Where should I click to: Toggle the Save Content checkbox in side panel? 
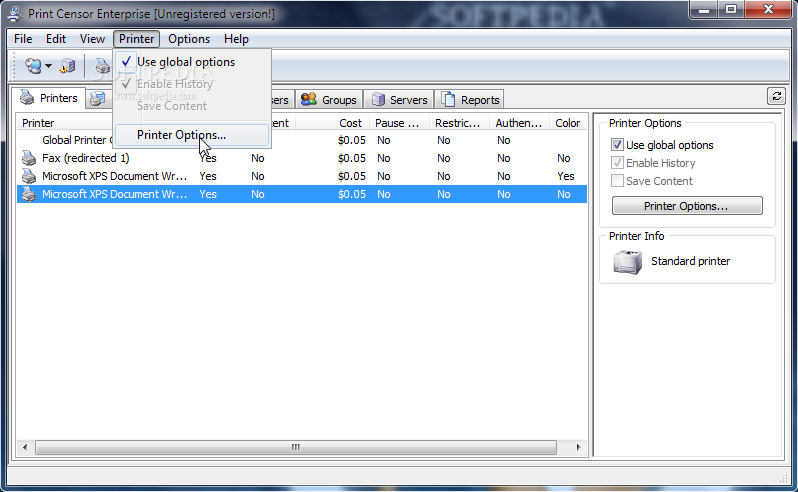617,181
